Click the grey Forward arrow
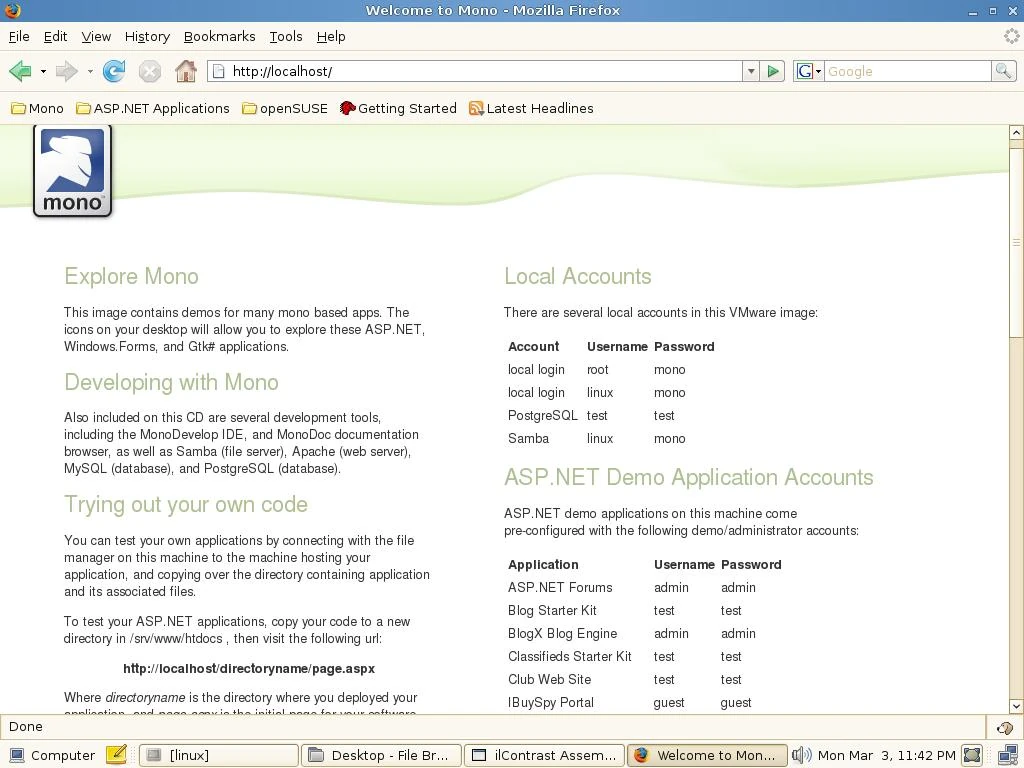This screenshot has height=768, width=1024. tap(67, 71)
